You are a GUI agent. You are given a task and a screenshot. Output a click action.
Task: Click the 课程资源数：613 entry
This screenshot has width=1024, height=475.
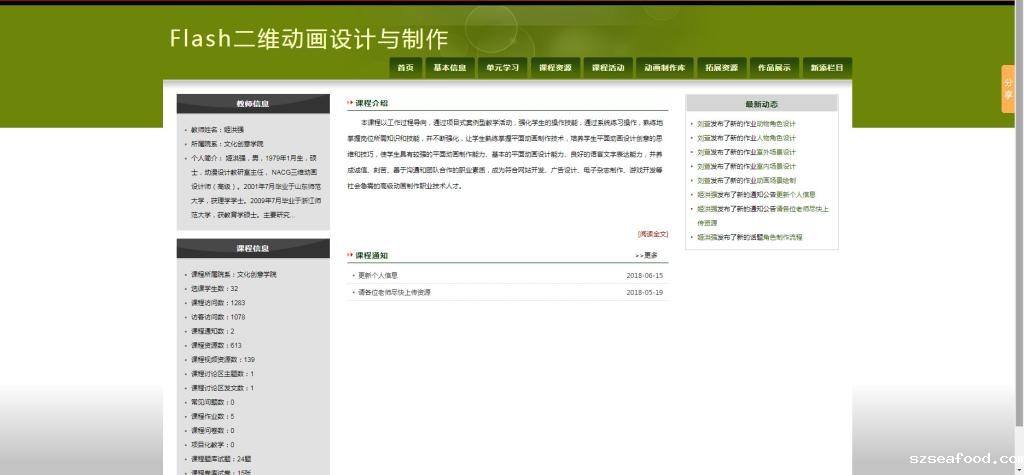pyautogui.click(x=216, y=346)
